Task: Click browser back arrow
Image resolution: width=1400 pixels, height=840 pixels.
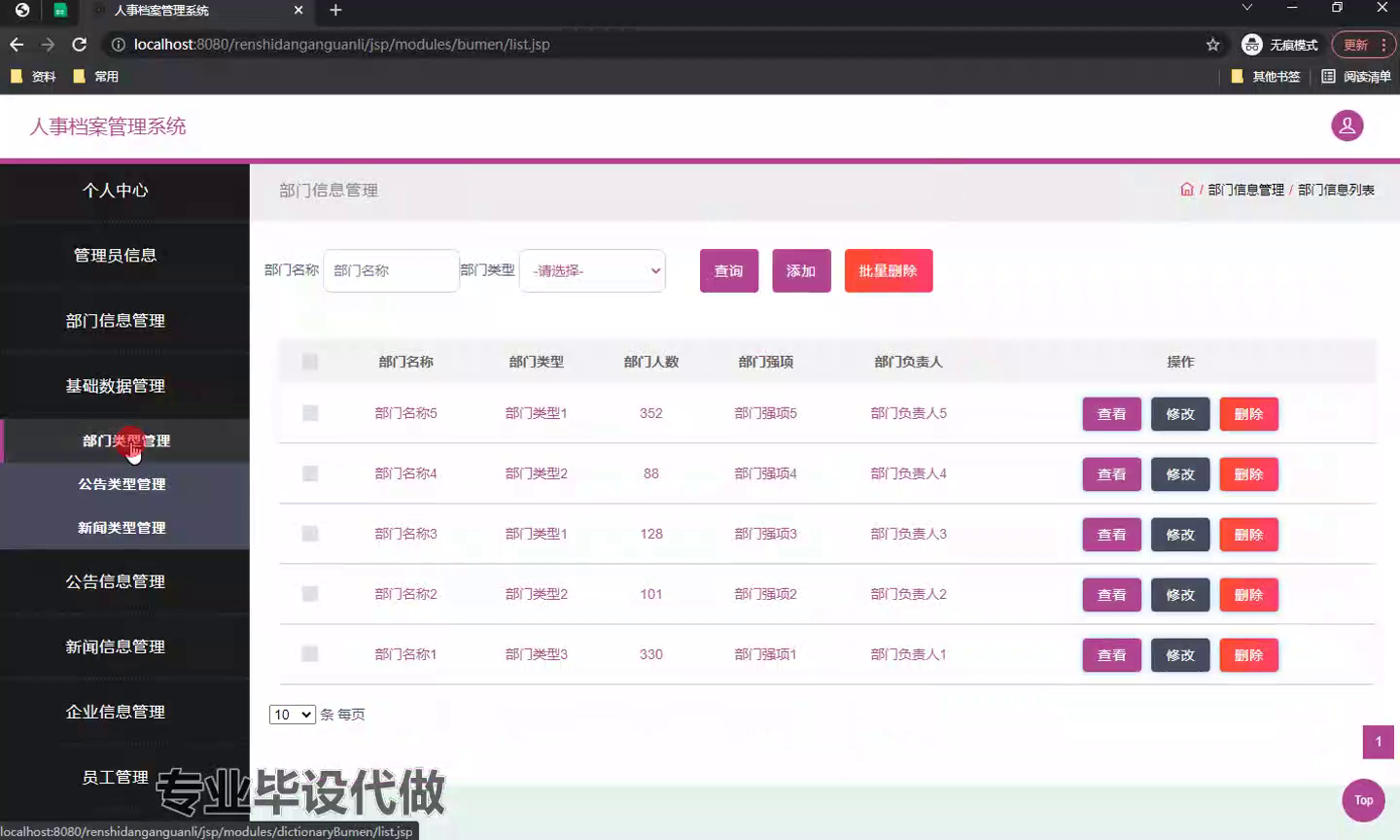Action: click(x=17, y=45)
